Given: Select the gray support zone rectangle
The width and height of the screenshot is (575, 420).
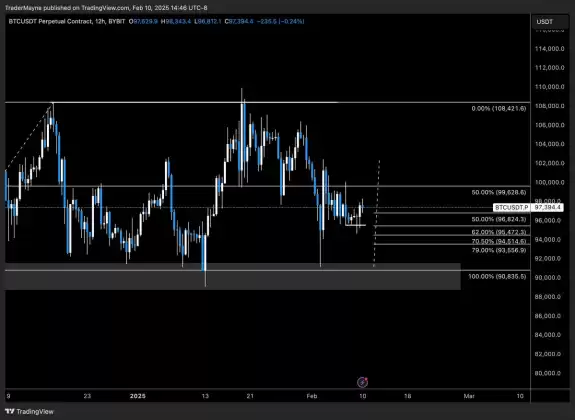Looking at the screenshot, I should (232, 276).
